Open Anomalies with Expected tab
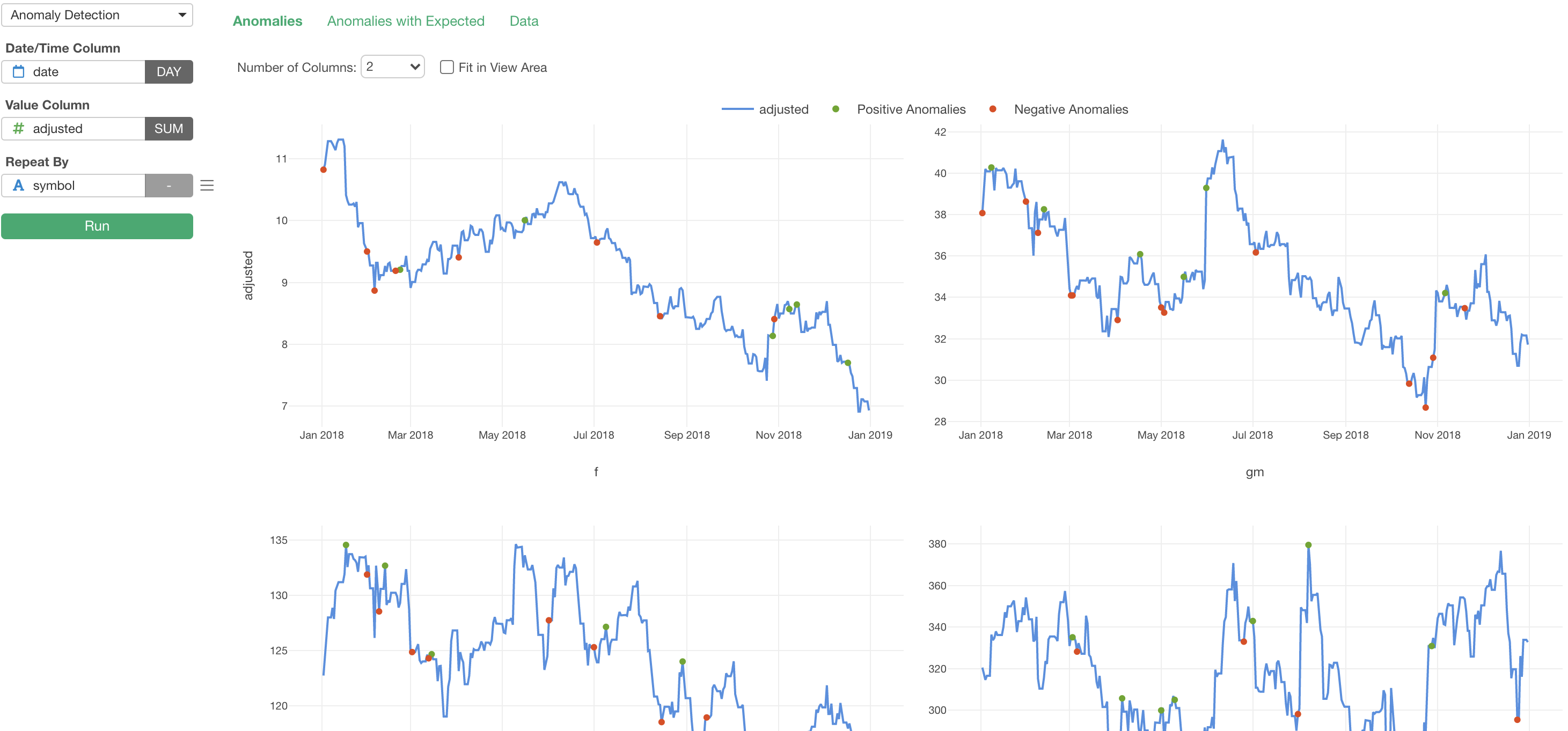The width and height of the screenshot is (1568, 731). [405, 21]
